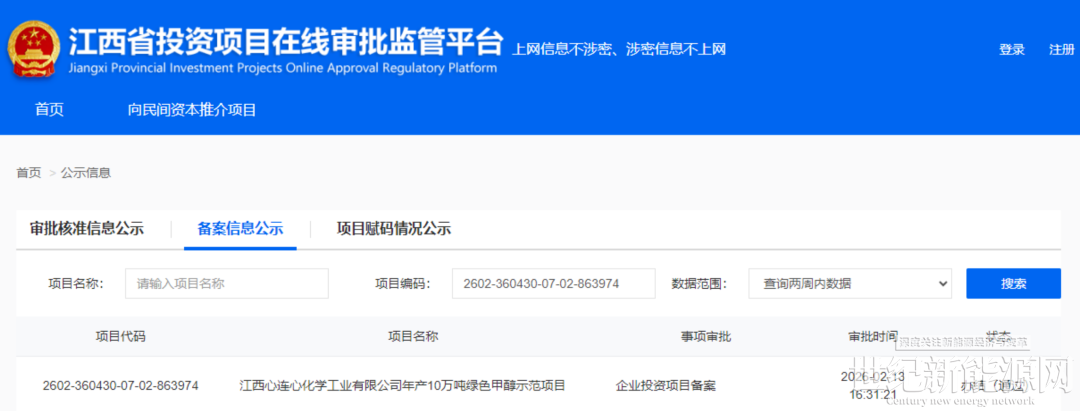Click the 企业投资项目备案 cell in the row
1080x411 pixels.
click(666, 385)
